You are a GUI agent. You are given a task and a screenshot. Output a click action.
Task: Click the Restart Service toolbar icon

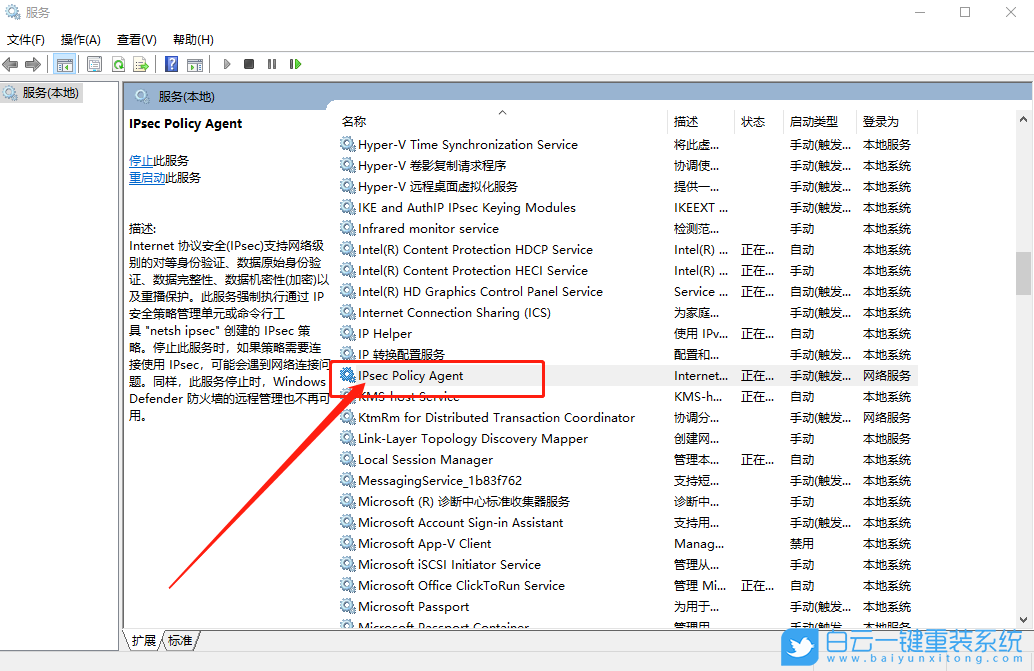[x=295, y=64]
